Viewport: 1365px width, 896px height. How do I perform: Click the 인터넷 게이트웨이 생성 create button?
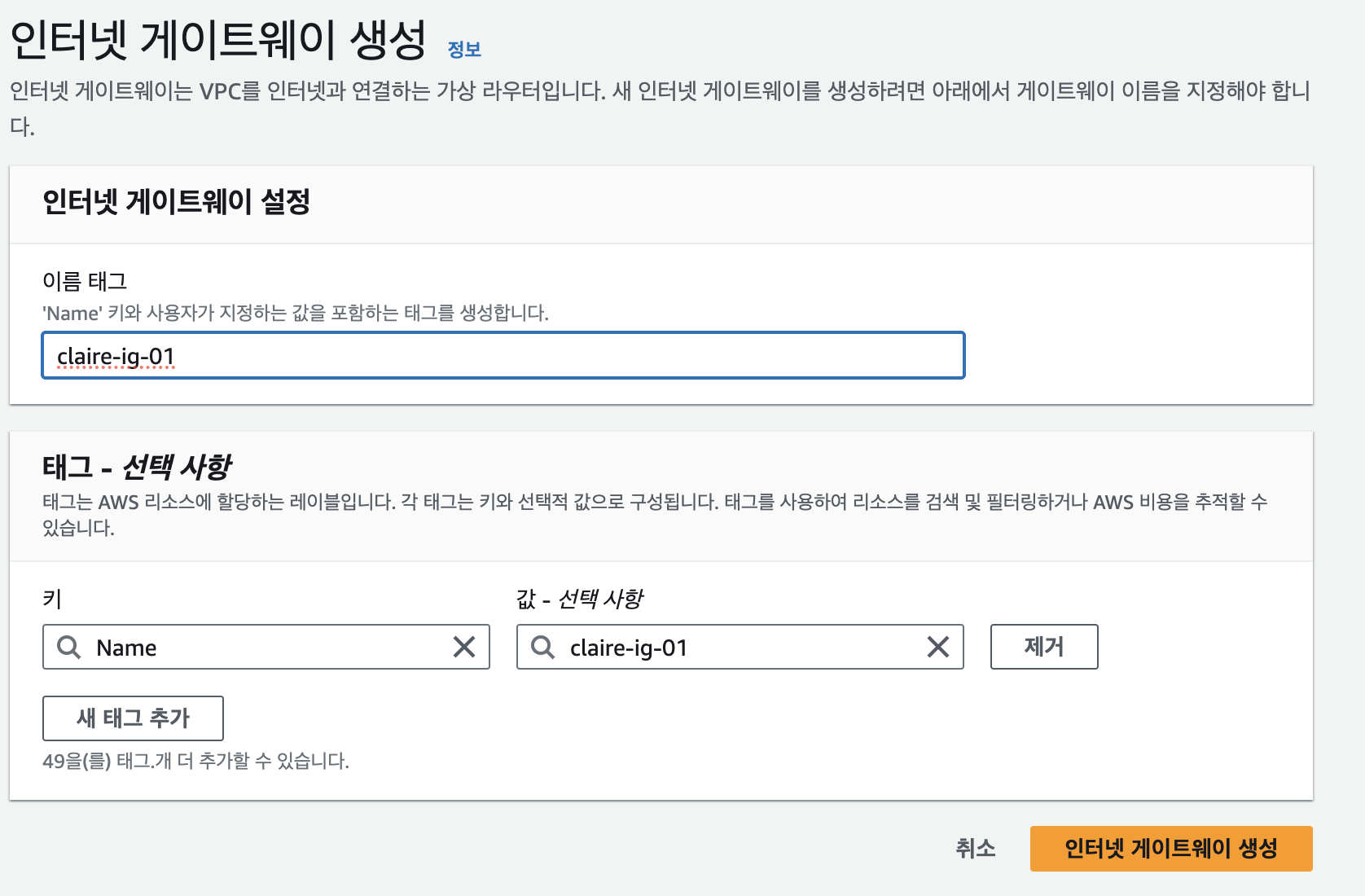click(x=1171, y=848)
